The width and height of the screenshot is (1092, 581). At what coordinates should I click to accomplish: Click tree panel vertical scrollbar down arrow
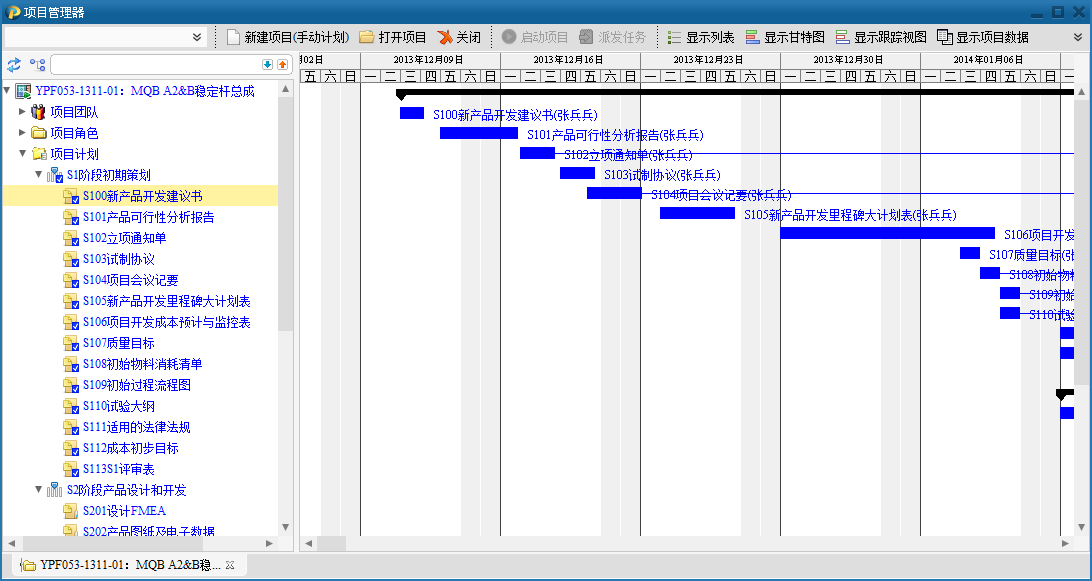[286, 527]
